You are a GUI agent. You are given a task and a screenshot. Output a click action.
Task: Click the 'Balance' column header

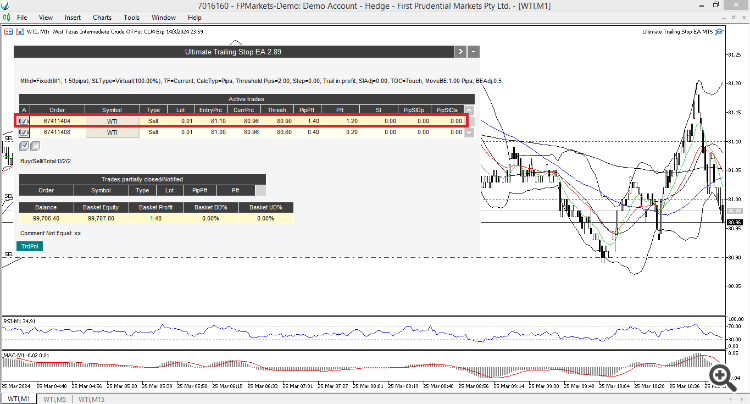46,207
